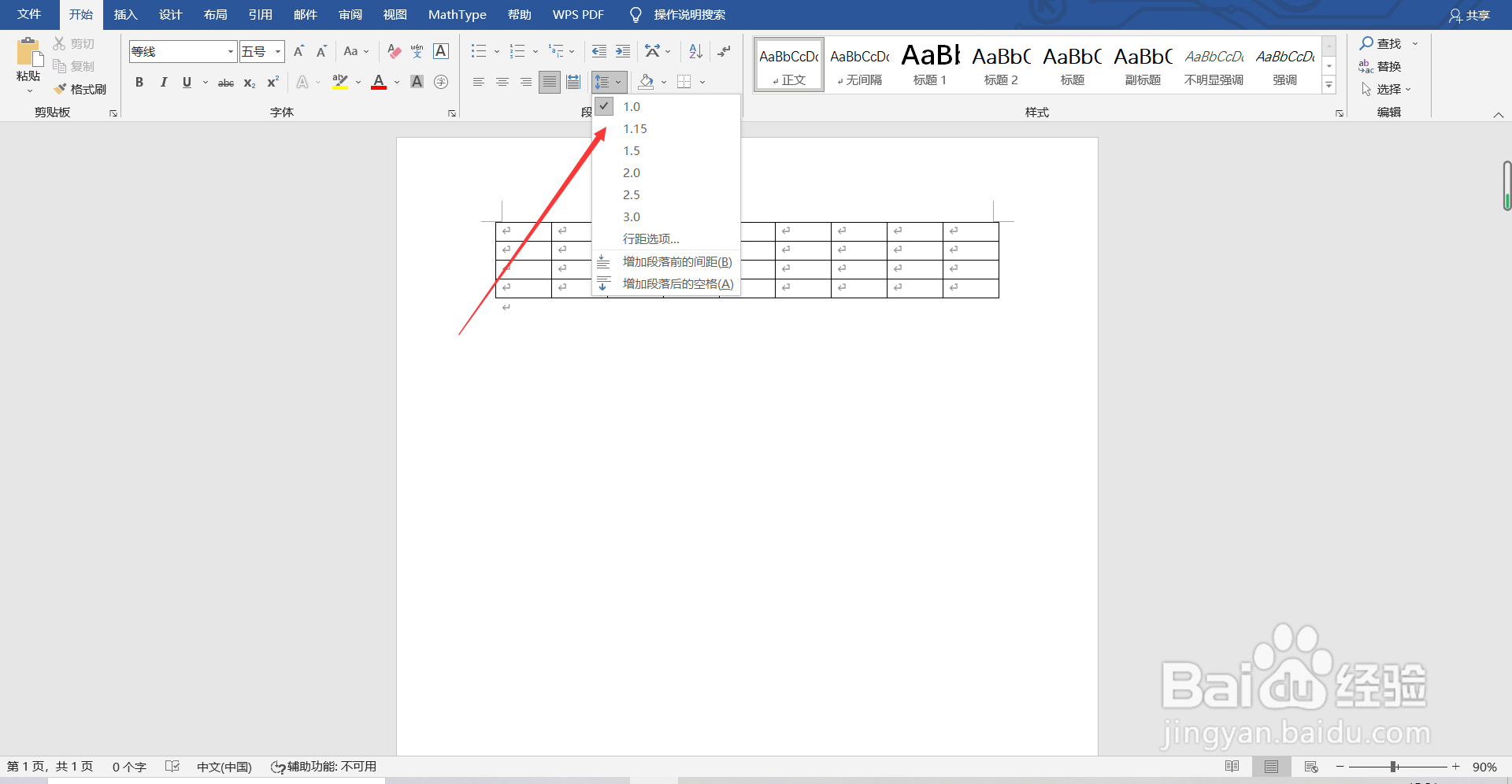
Task: Open Line Spacing Options menu entry
Action: pos(666,239)
